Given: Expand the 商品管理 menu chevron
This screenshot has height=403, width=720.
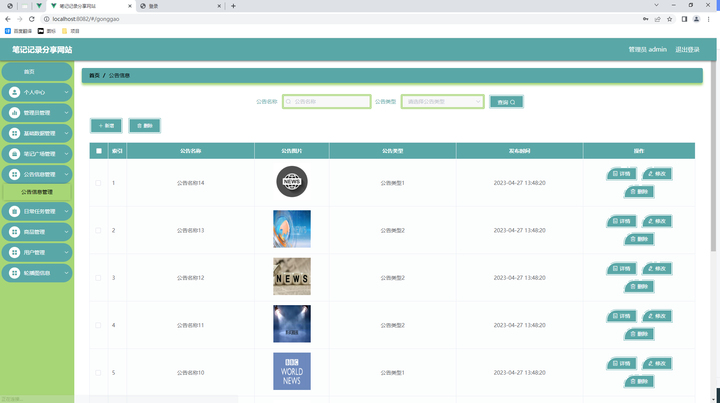Looking at the screenshot, I should click(x=66, y=232).
